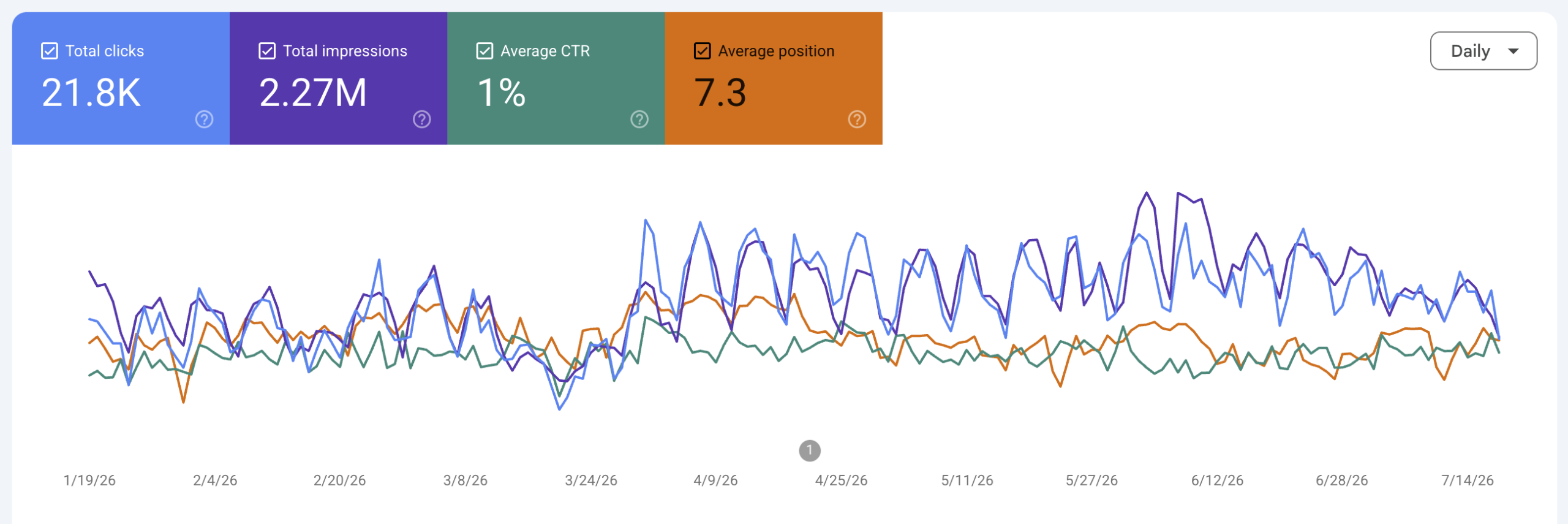1568x524 pixels.
Task: Click the 4/9/26 date label on axis
Action: point(715,480)
